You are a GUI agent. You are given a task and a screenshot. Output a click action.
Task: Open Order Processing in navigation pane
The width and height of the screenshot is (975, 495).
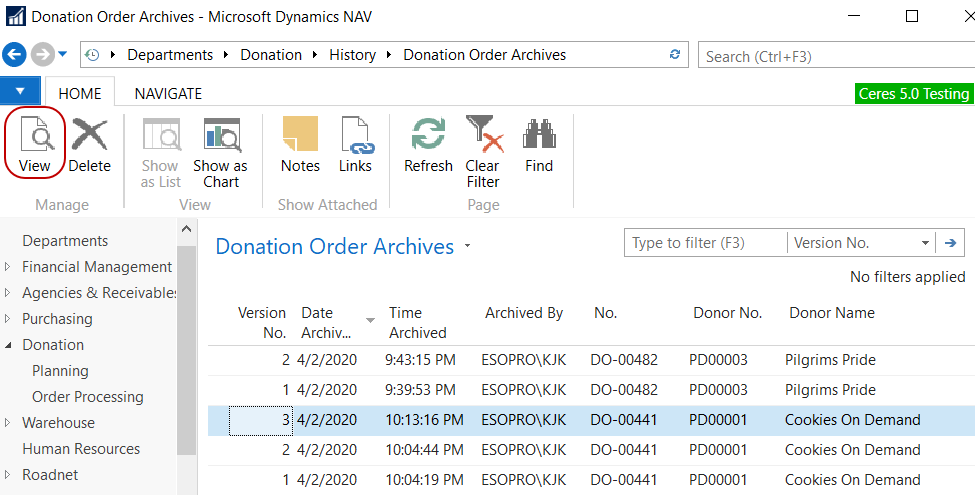pyautogui.click(x=88, y=397)
